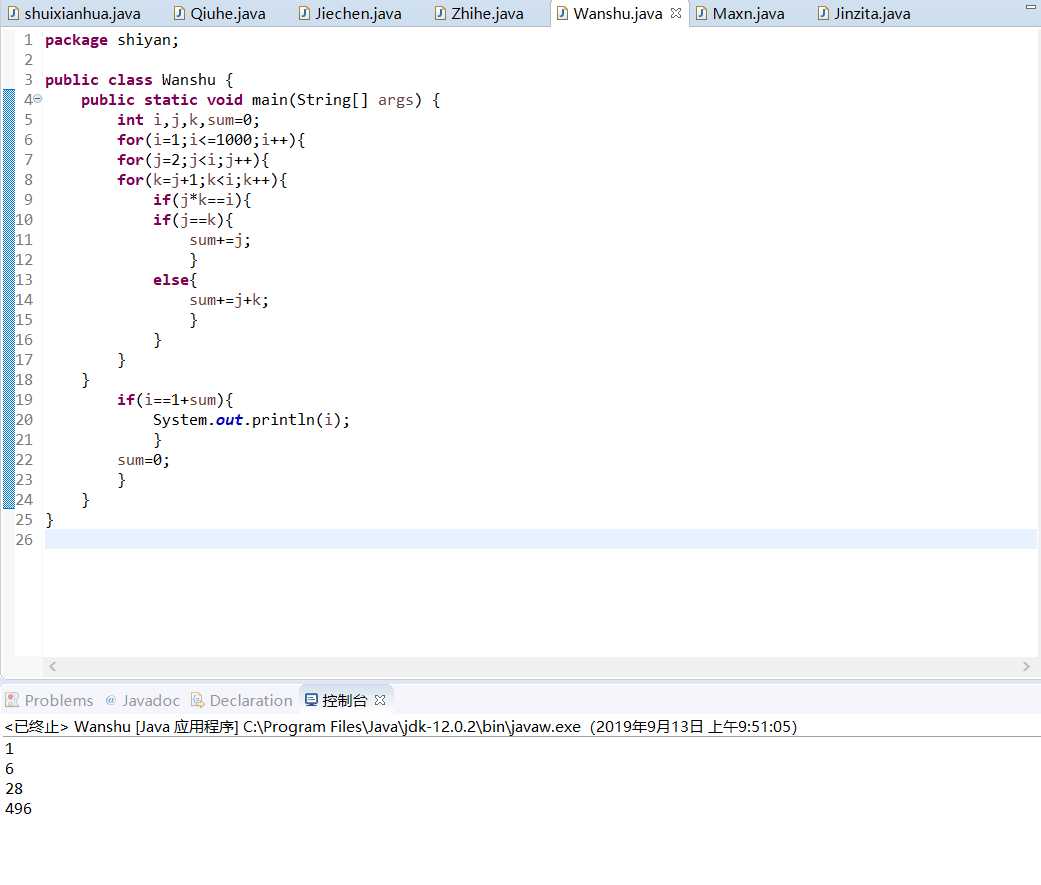Click 'System.out.println(i);' statement
The height and width of the screenshot is (885, 1041).
[x=251, y=420]
